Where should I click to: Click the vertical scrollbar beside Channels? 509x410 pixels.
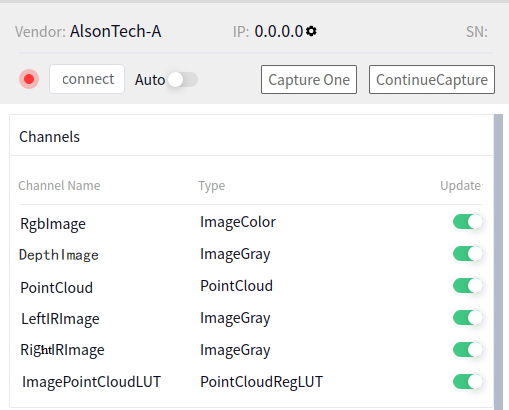coord(498,262)
